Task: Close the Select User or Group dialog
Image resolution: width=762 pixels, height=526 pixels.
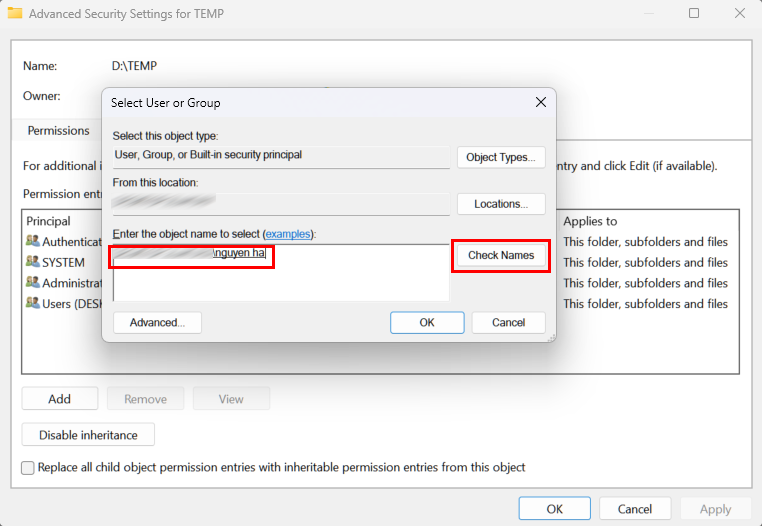Action: pyautogui.click(x=540, y=102)
